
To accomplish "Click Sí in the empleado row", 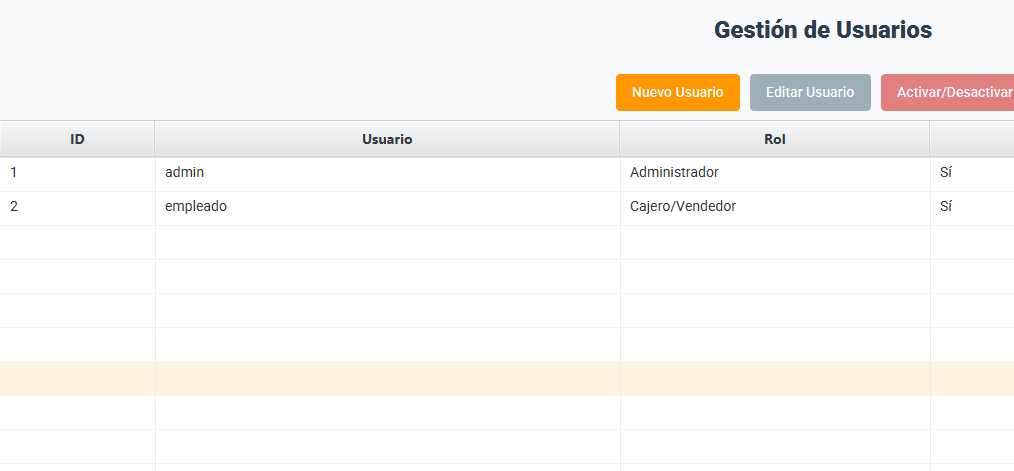I will click(x=972, y=208).
